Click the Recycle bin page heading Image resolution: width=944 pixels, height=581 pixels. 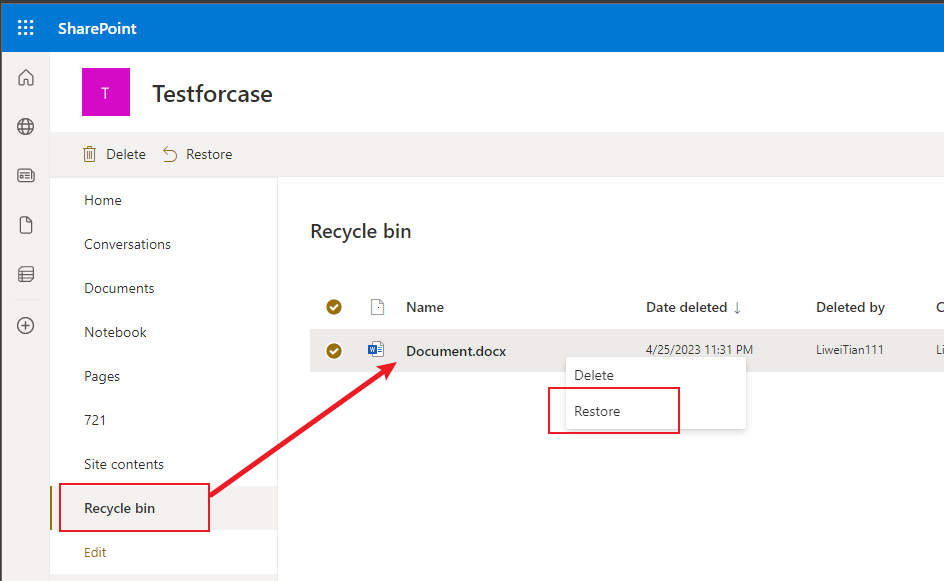coord(361,232)
